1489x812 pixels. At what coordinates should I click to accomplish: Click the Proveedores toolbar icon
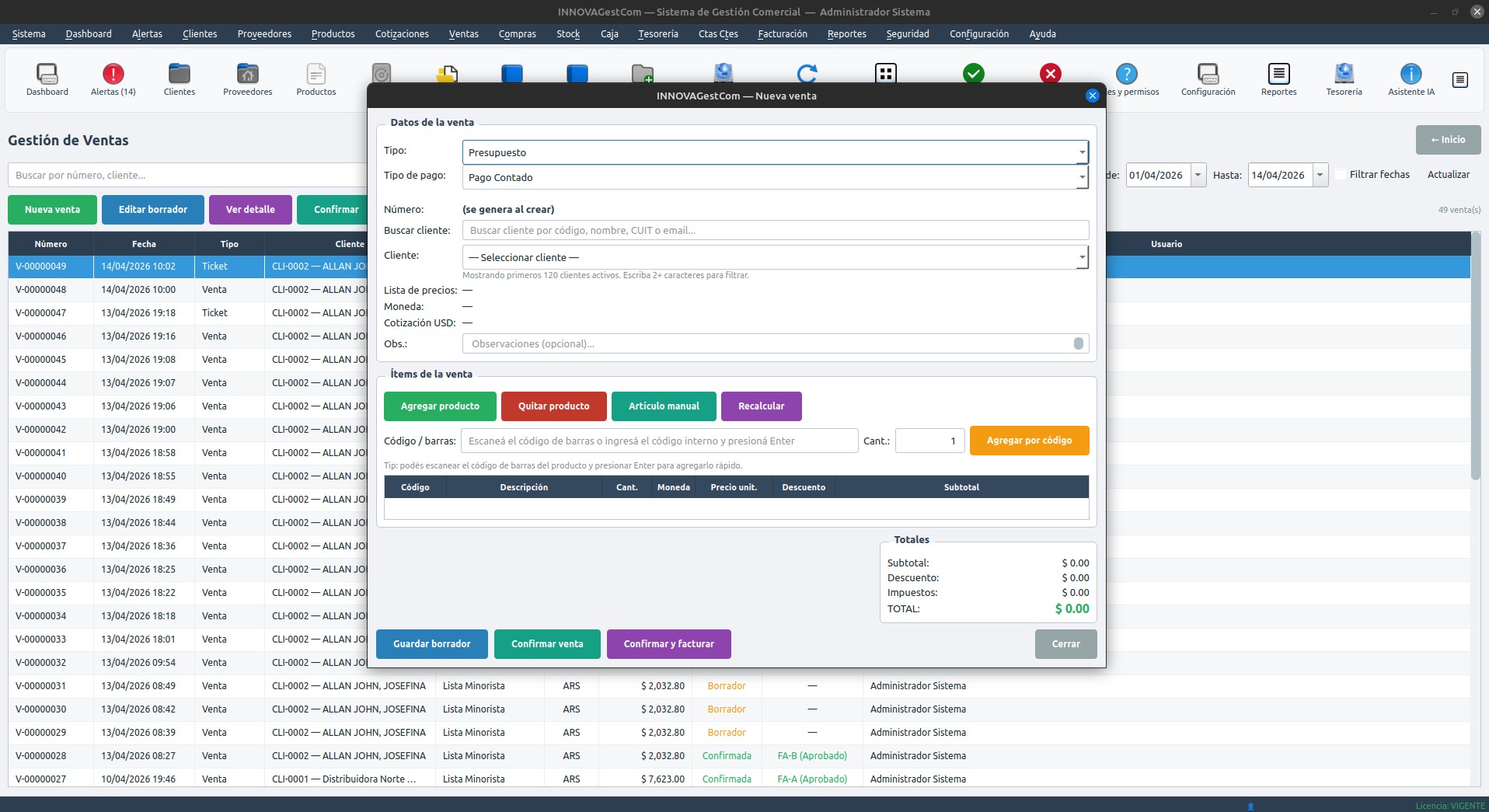(x=247, y=79)
